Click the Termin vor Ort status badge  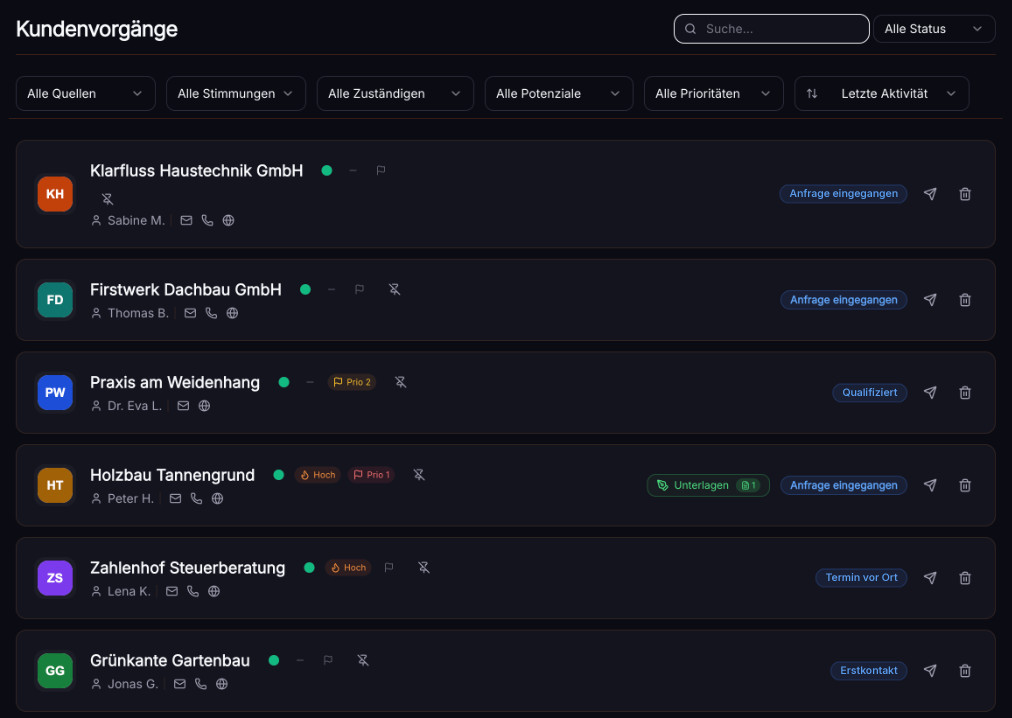coord(861,578)
